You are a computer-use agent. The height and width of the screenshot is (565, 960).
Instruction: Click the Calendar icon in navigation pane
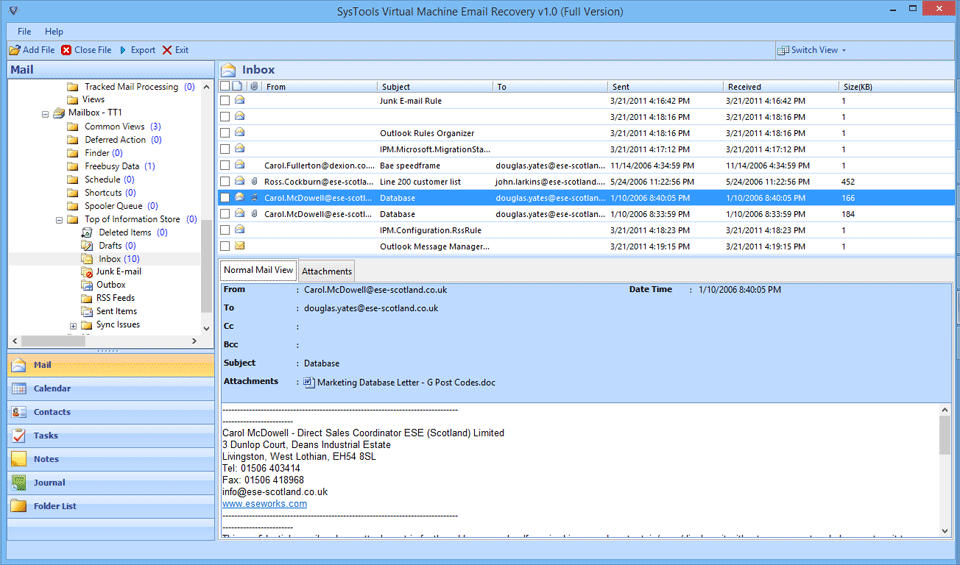19,389
